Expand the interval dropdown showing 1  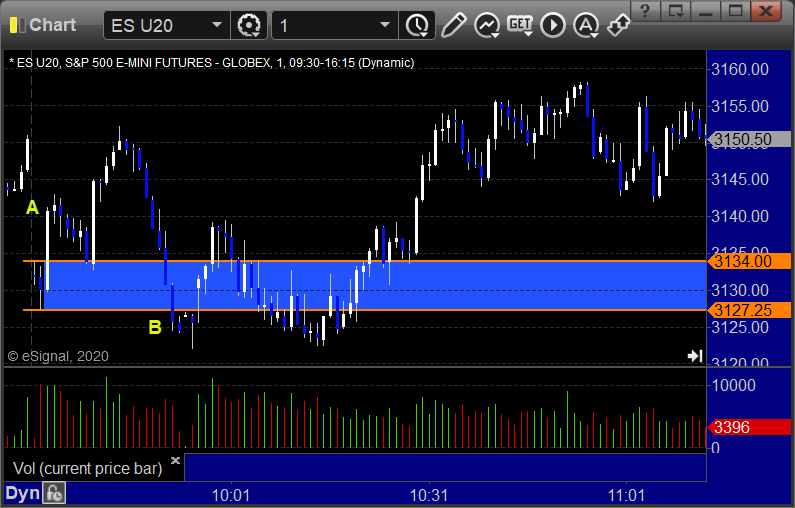pos(334,25)
